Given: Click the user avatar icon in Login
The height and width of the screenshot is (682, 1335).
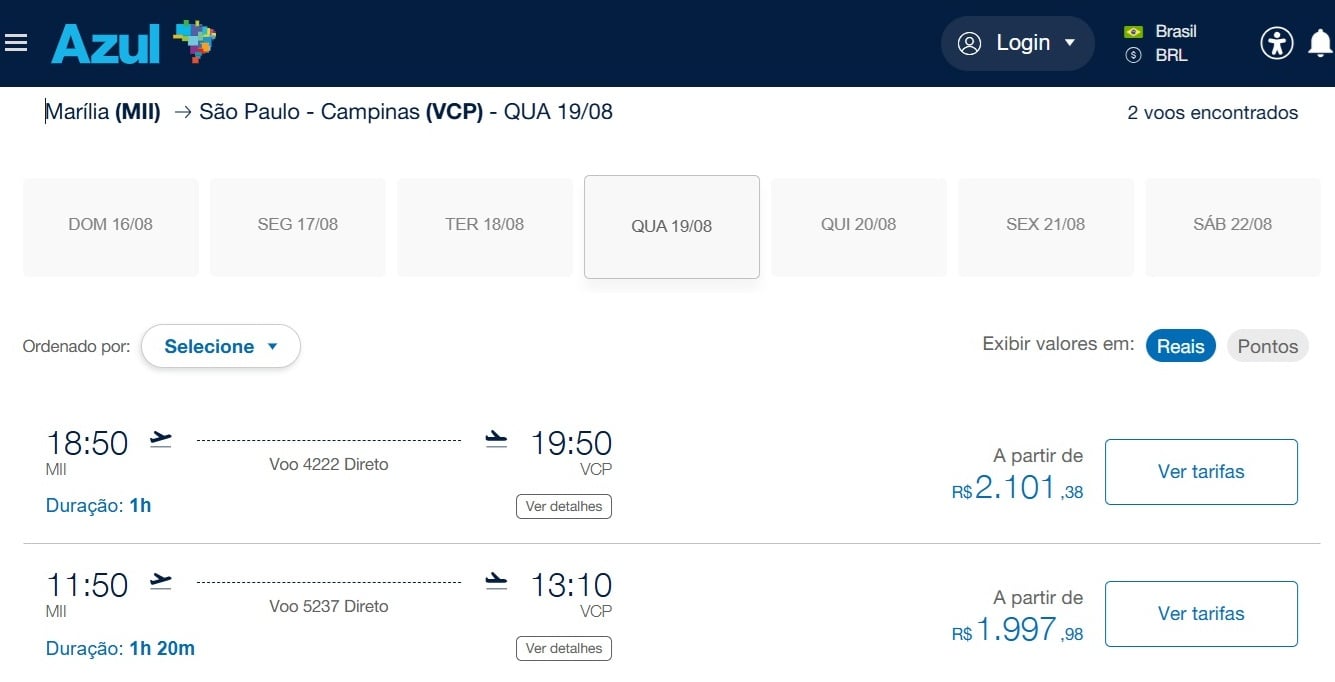Looking at the screenshot, I should 969,43.
